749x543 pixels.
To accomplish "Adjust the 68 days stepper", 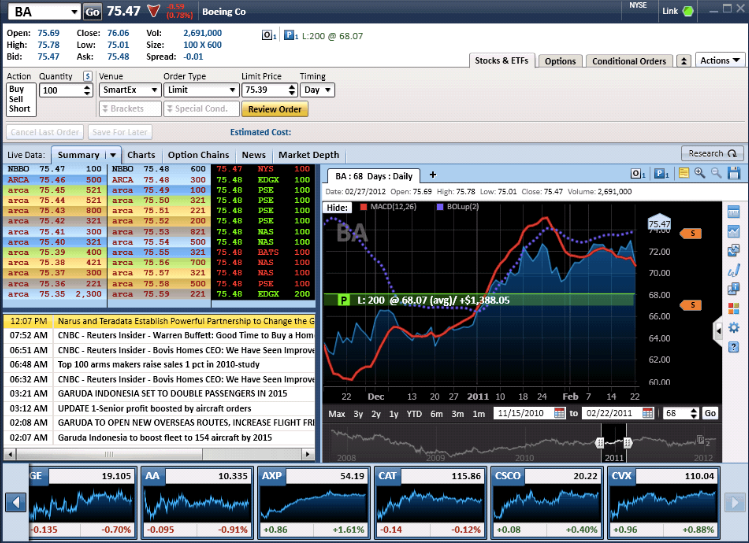I will coord(694,413).
